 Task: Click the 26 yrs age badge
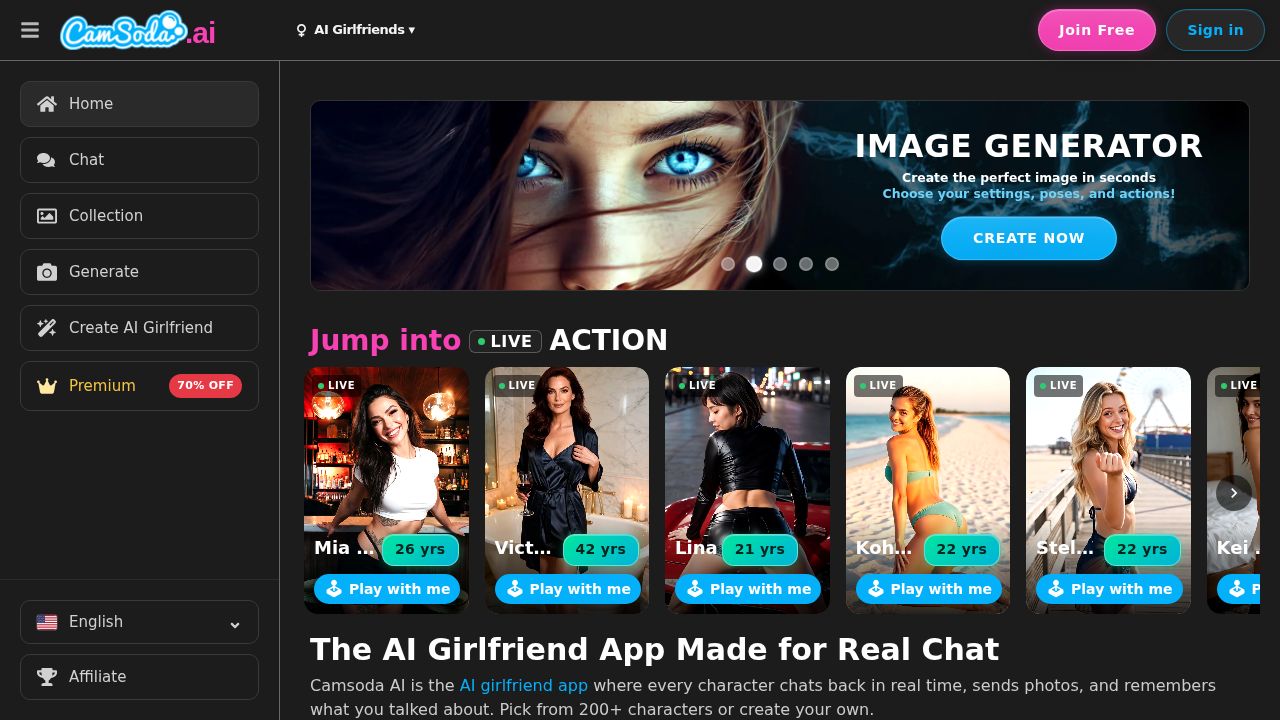coord(420,549)
